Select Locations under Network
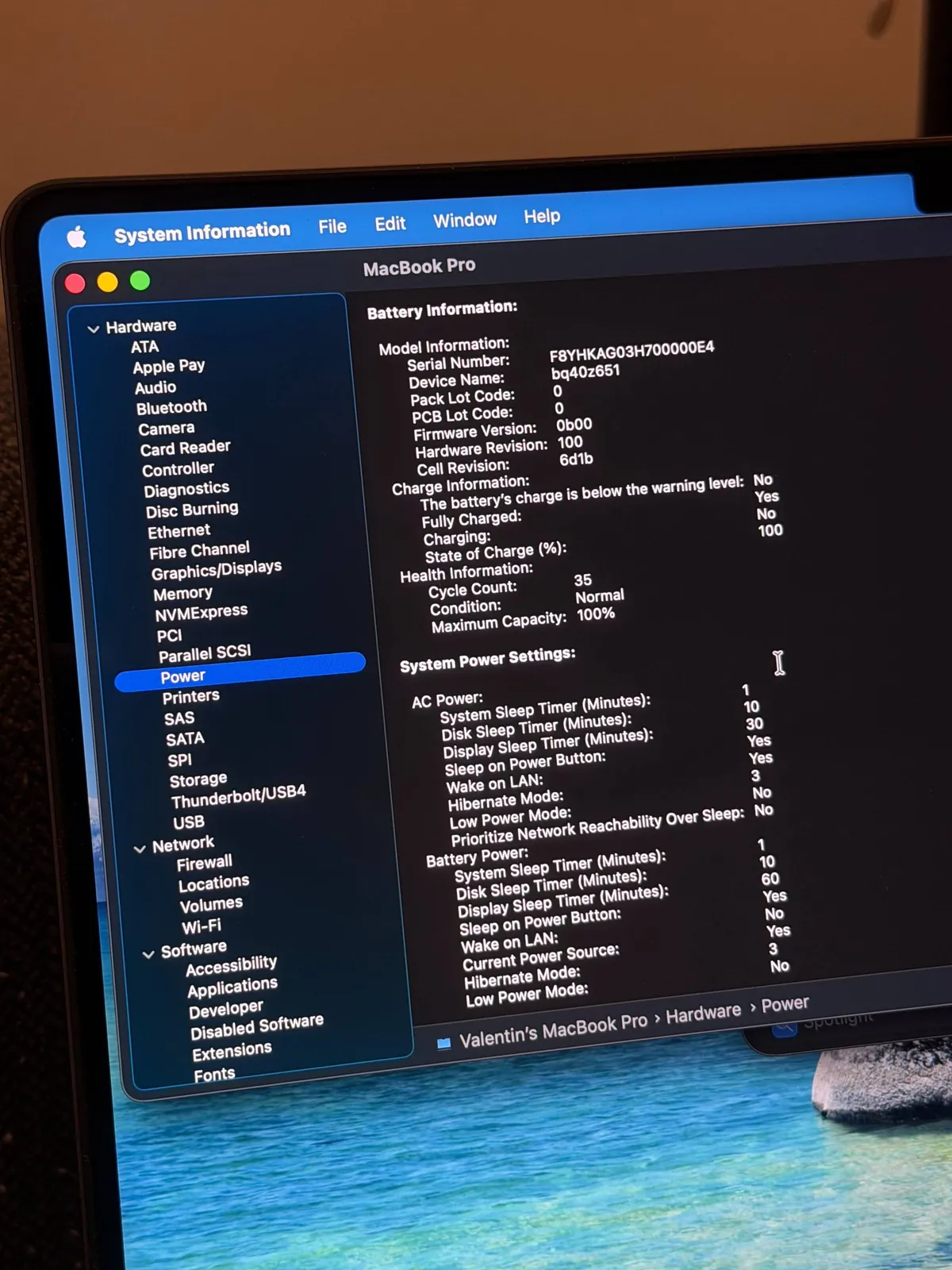This screenshot has width=952, height=1270. (x=213, y=883)
